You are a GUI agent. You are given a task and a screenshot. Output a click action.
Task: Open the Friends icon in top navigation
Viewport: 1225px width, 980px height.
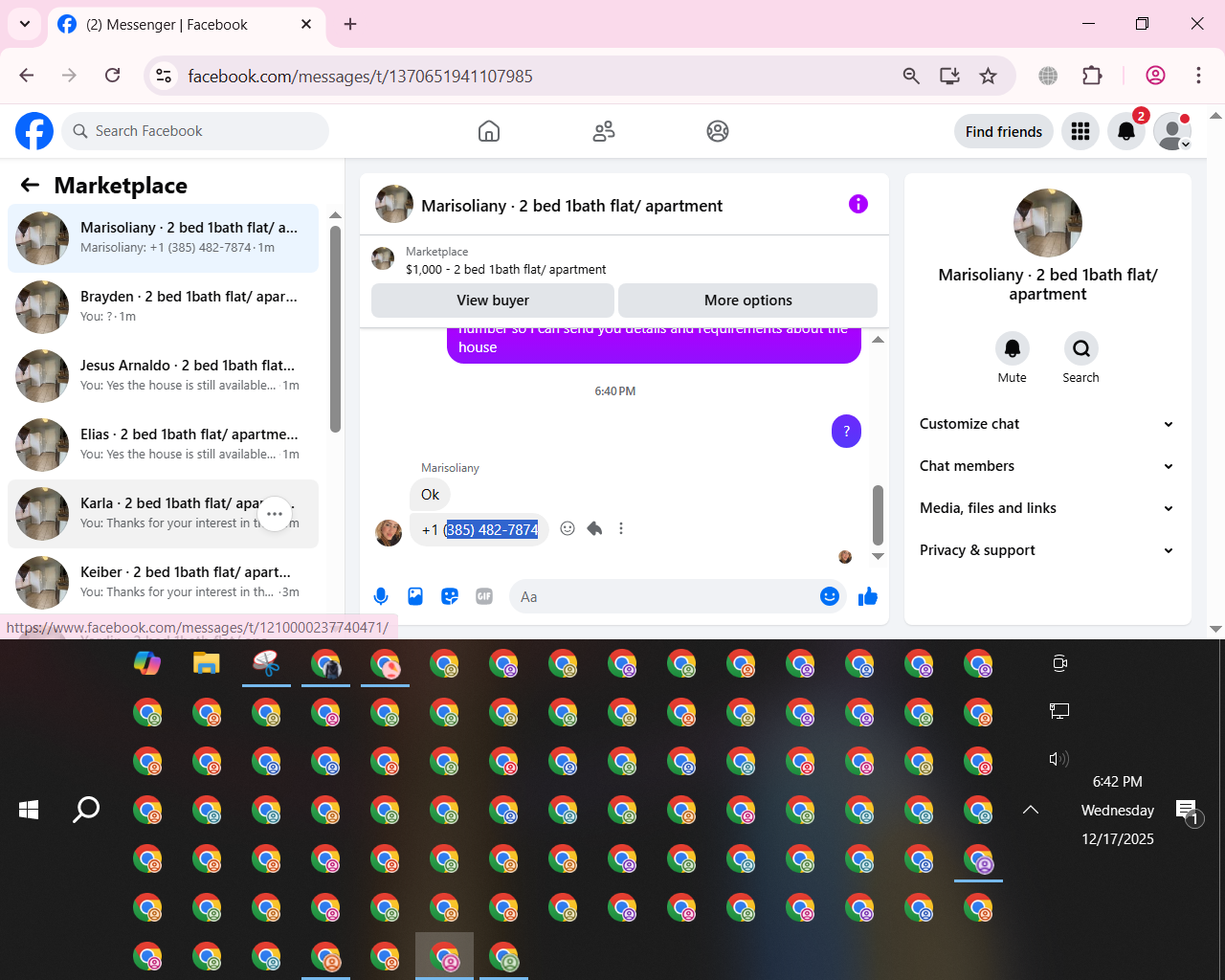click(x=604, y=131)
